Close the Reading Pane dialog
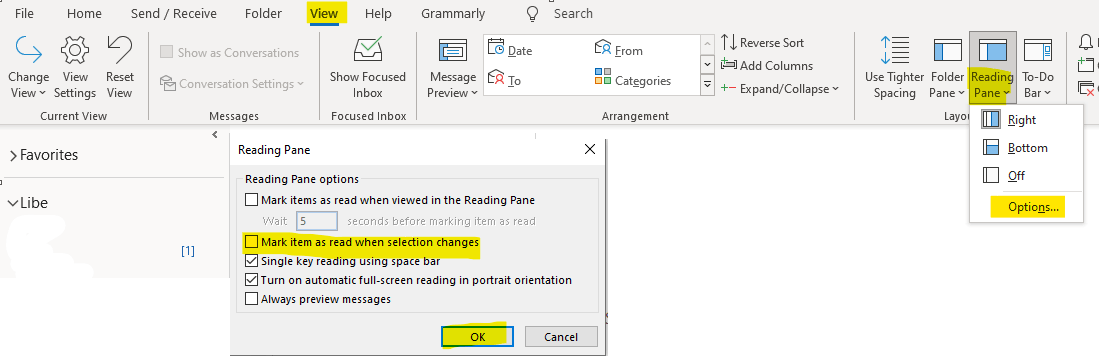The height and width of the screenshot is (361, 1099). pos(589,149)
